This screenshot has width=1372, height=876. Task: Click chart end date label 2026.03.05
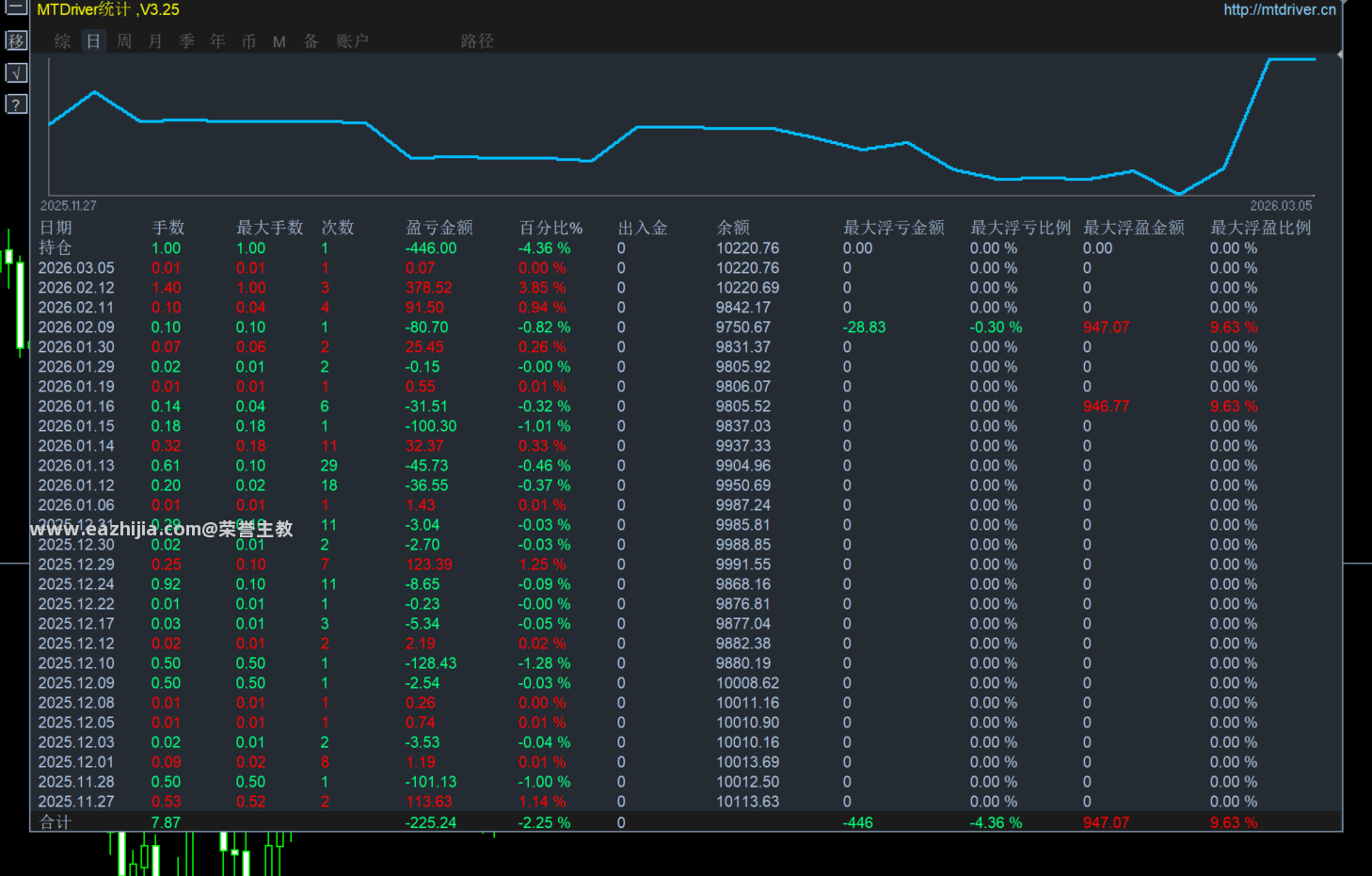click(x=1281, y=206)
